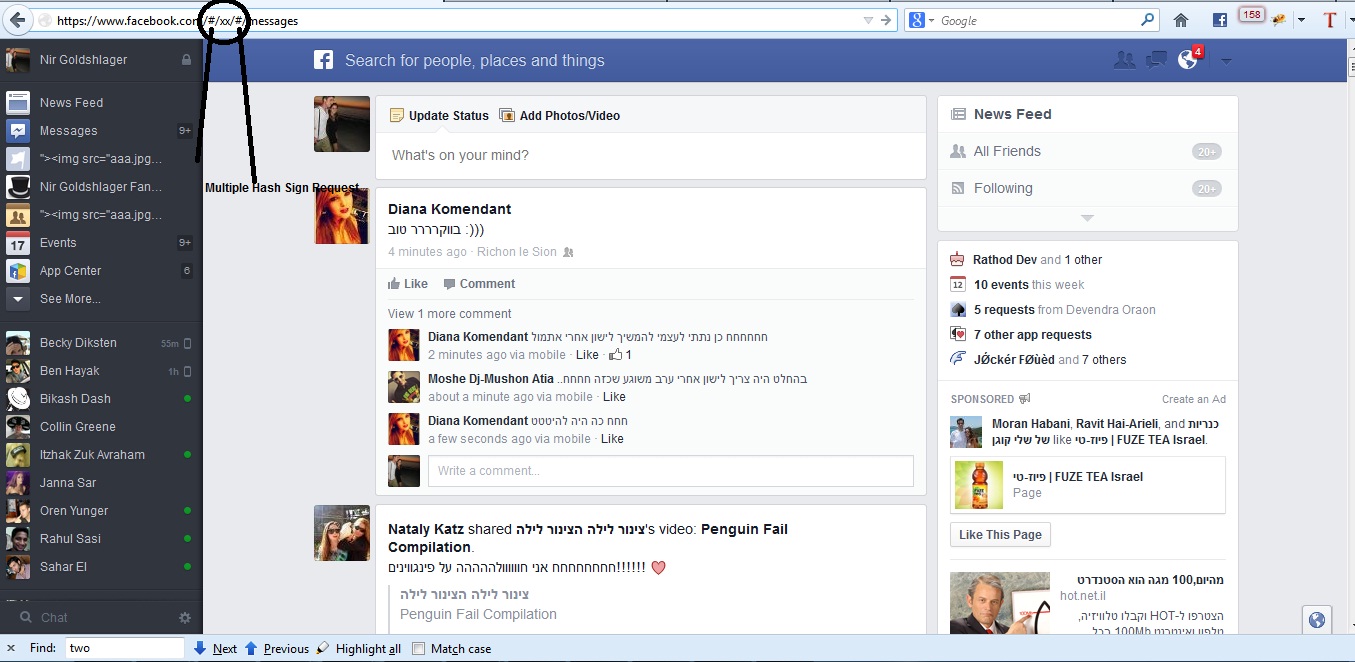This screenshot has height=662, width=1355.
Task: Click the Find text field
Action: click(x=125, y=648)
